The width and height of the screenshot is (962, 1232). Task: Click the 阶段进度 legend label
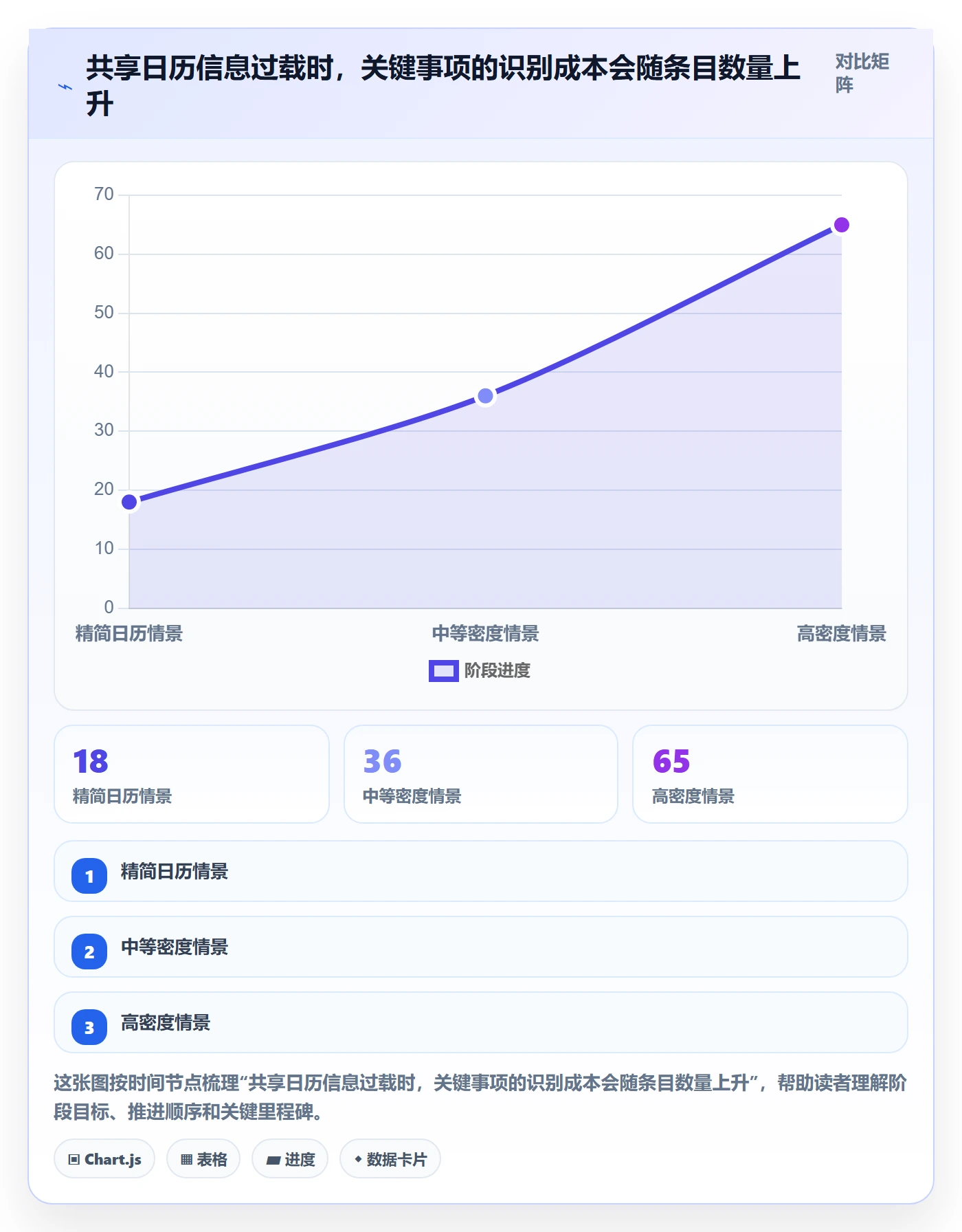pyautogui.click(x=497, y=671)
